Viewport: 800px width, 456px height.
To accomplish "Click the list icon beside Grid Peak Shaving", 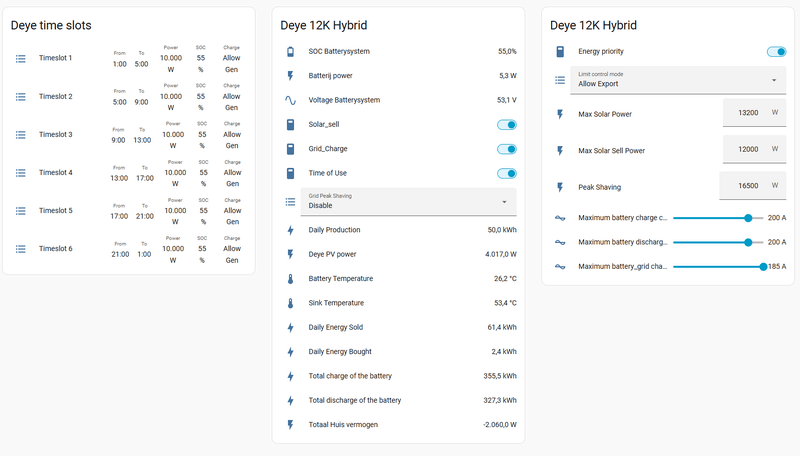I will tap(290, 202).
